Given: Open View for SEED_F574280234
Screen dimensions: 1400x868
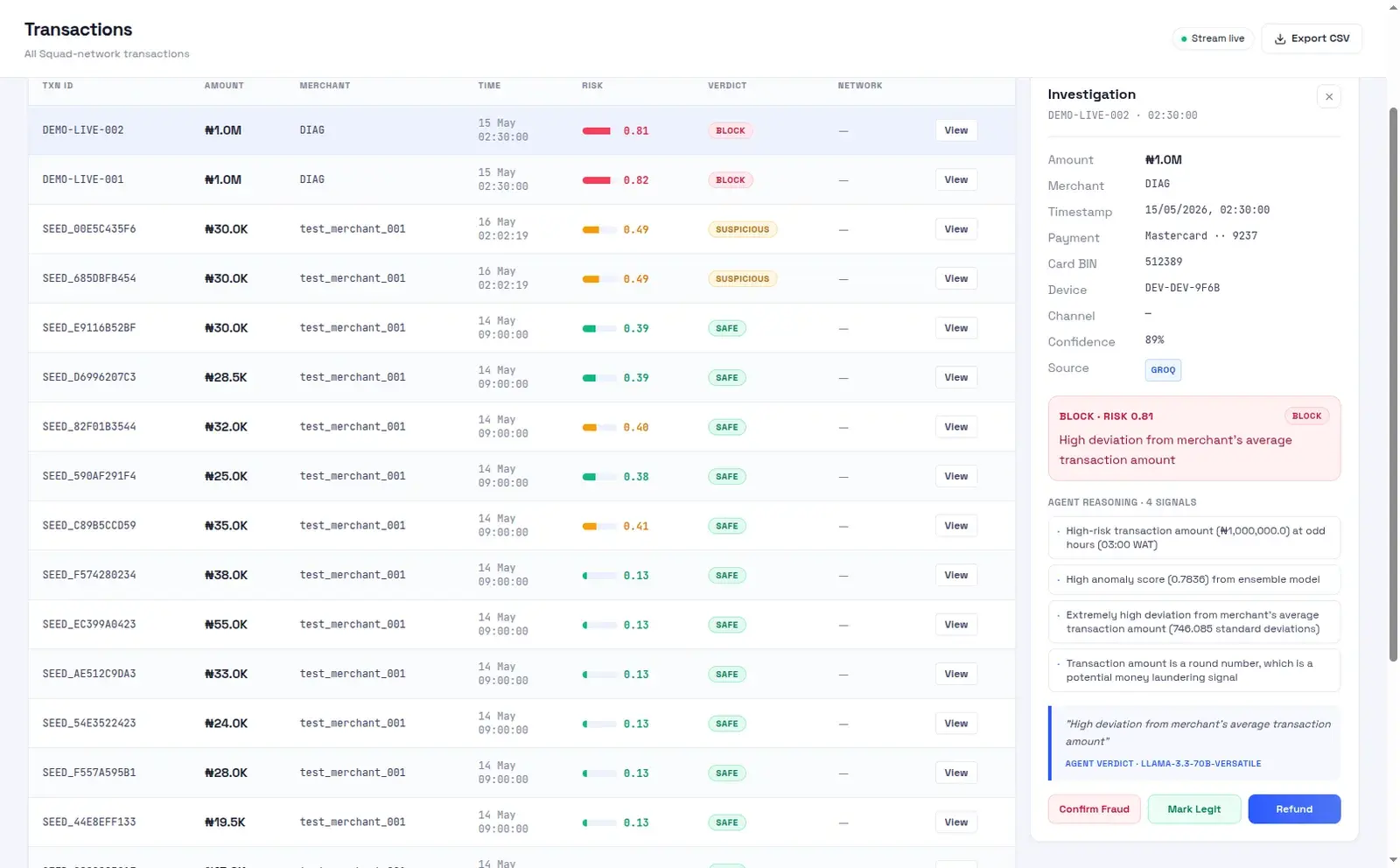Looking at the screenshot, I should tap(955, 575).
